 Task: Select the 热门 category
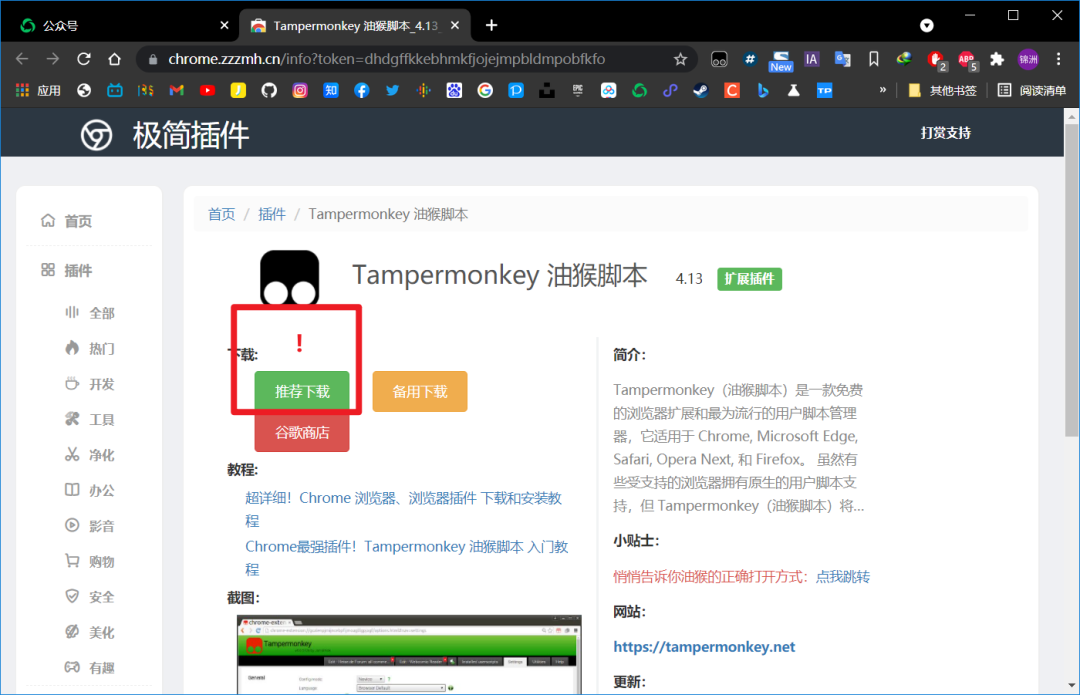pos(90,349)
